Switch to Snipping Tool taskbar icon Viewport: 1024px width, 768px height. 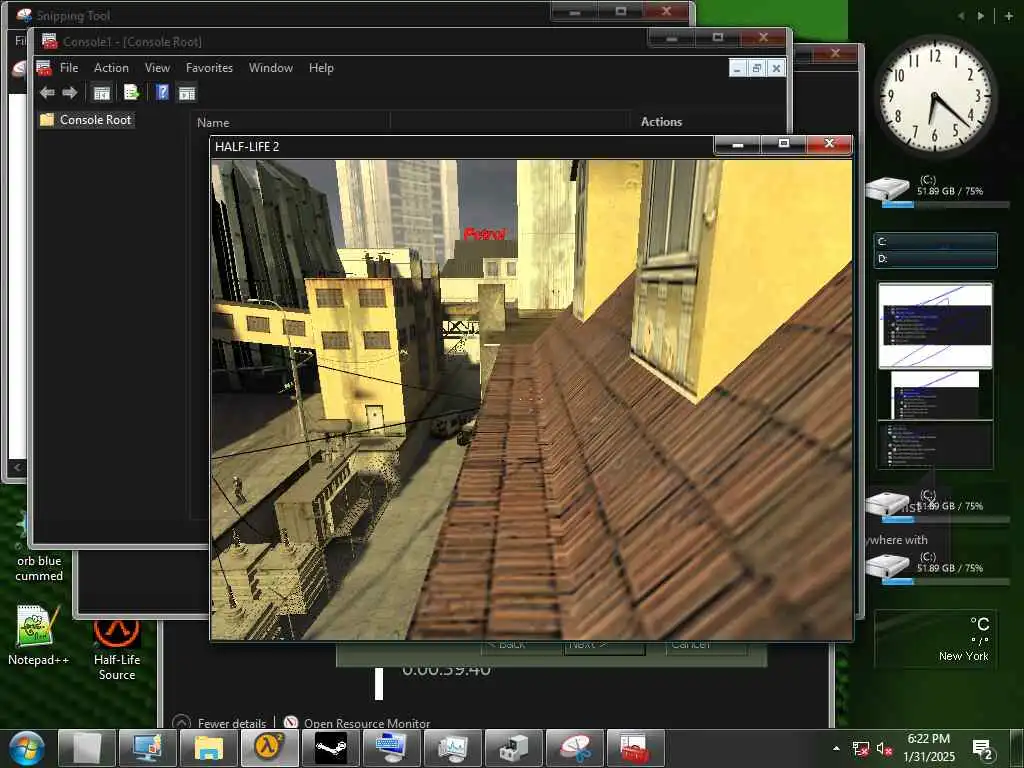575,748
